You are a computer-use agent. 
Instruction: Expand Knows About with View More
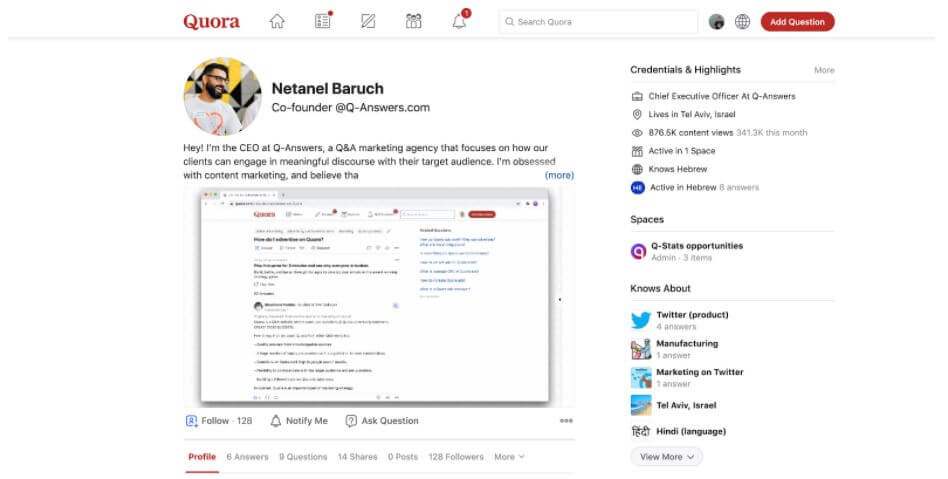[665, 456]
